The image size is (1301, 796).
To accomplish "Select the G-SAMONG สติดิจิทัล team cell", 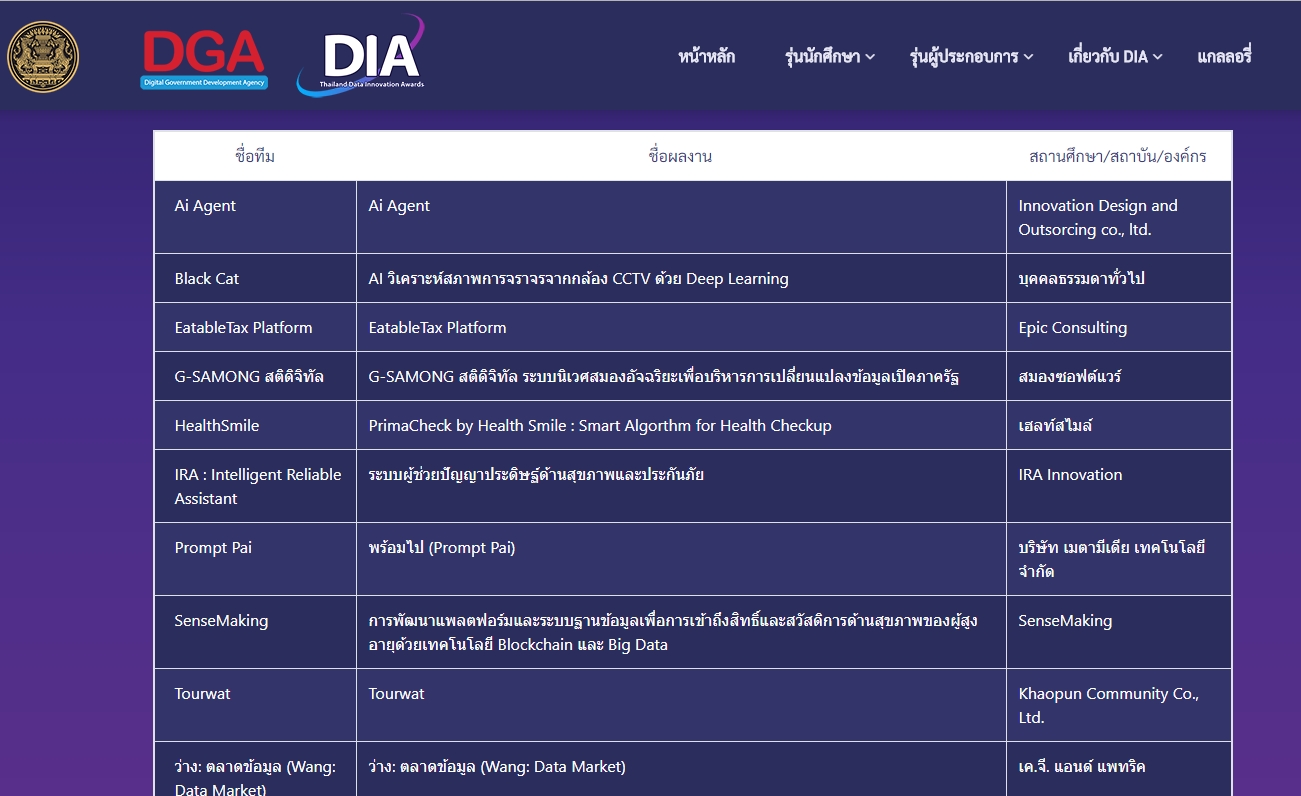I will click(x=255, y=376).
